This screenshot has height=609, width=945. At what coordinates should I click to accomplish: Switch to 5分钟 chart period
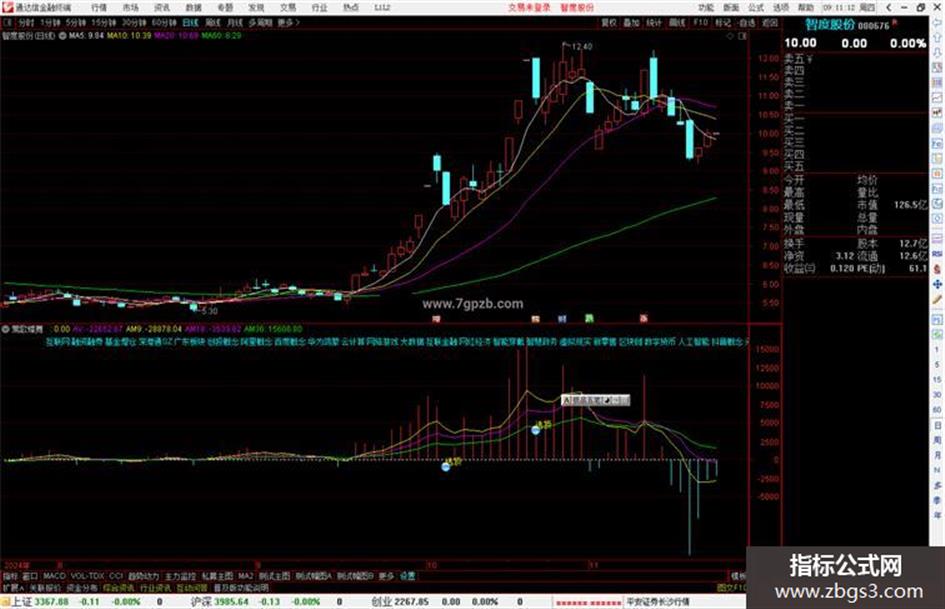click(76, 22)
